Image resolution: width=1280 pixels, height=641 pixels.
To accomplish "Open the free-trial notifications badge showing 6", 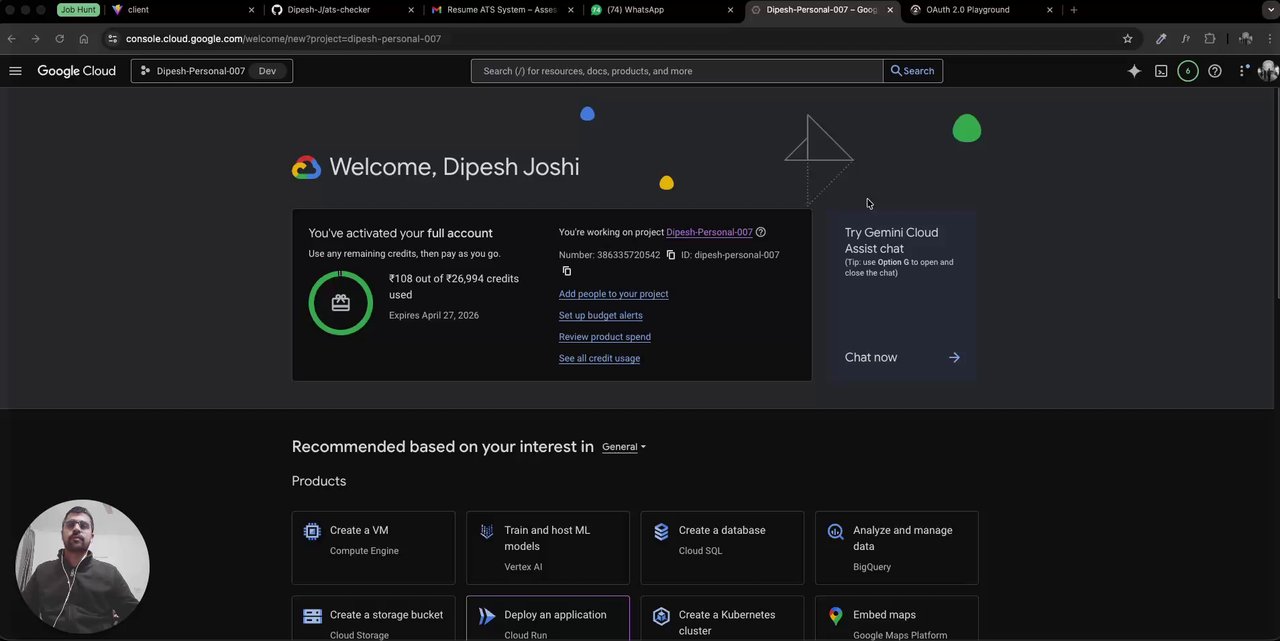I will tap(1188, 71).
